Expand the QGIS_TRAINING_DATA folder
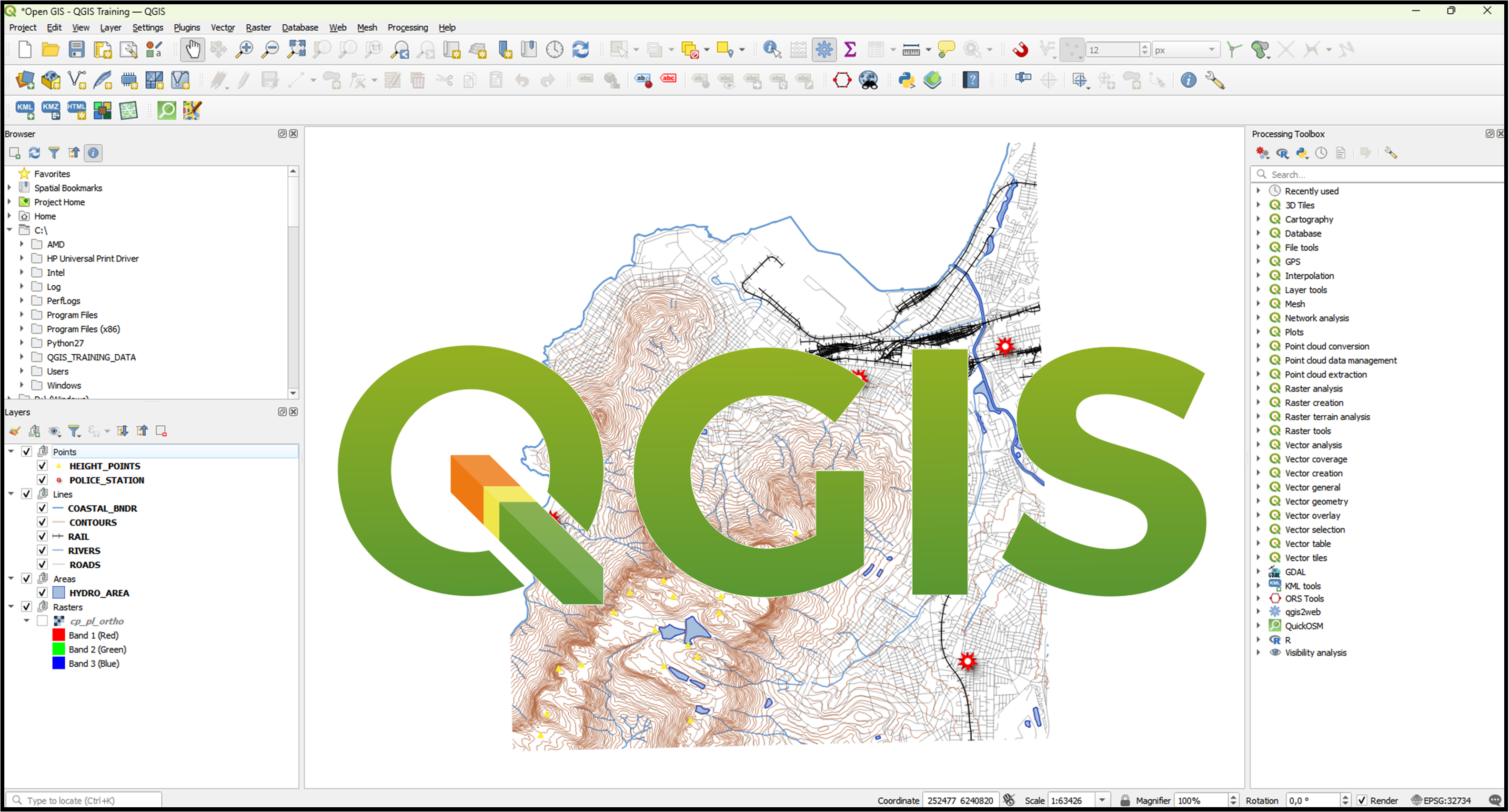 (22, 357)
